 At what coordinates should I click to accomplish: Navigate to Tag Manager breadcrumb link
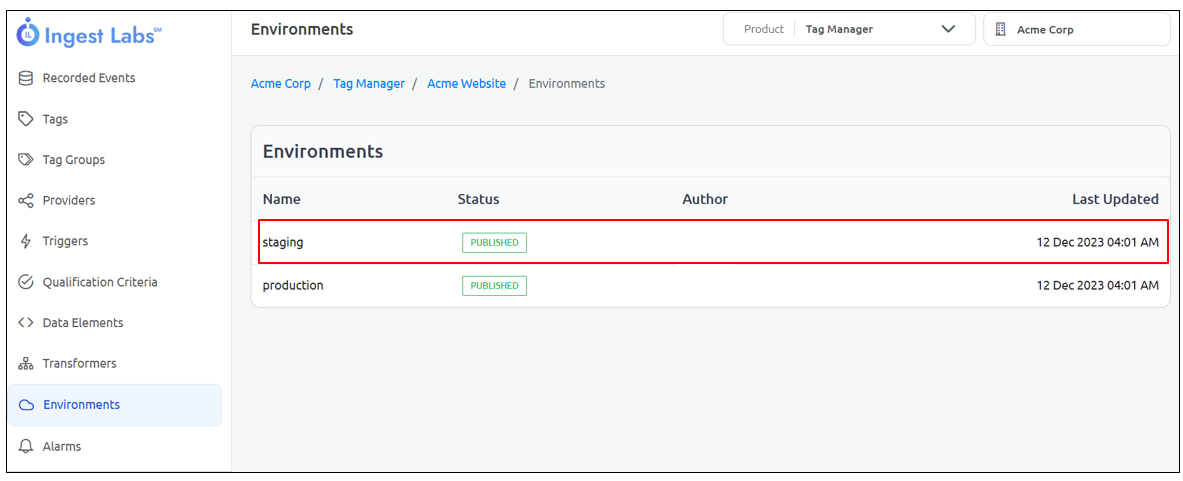[x=368, y=84]
